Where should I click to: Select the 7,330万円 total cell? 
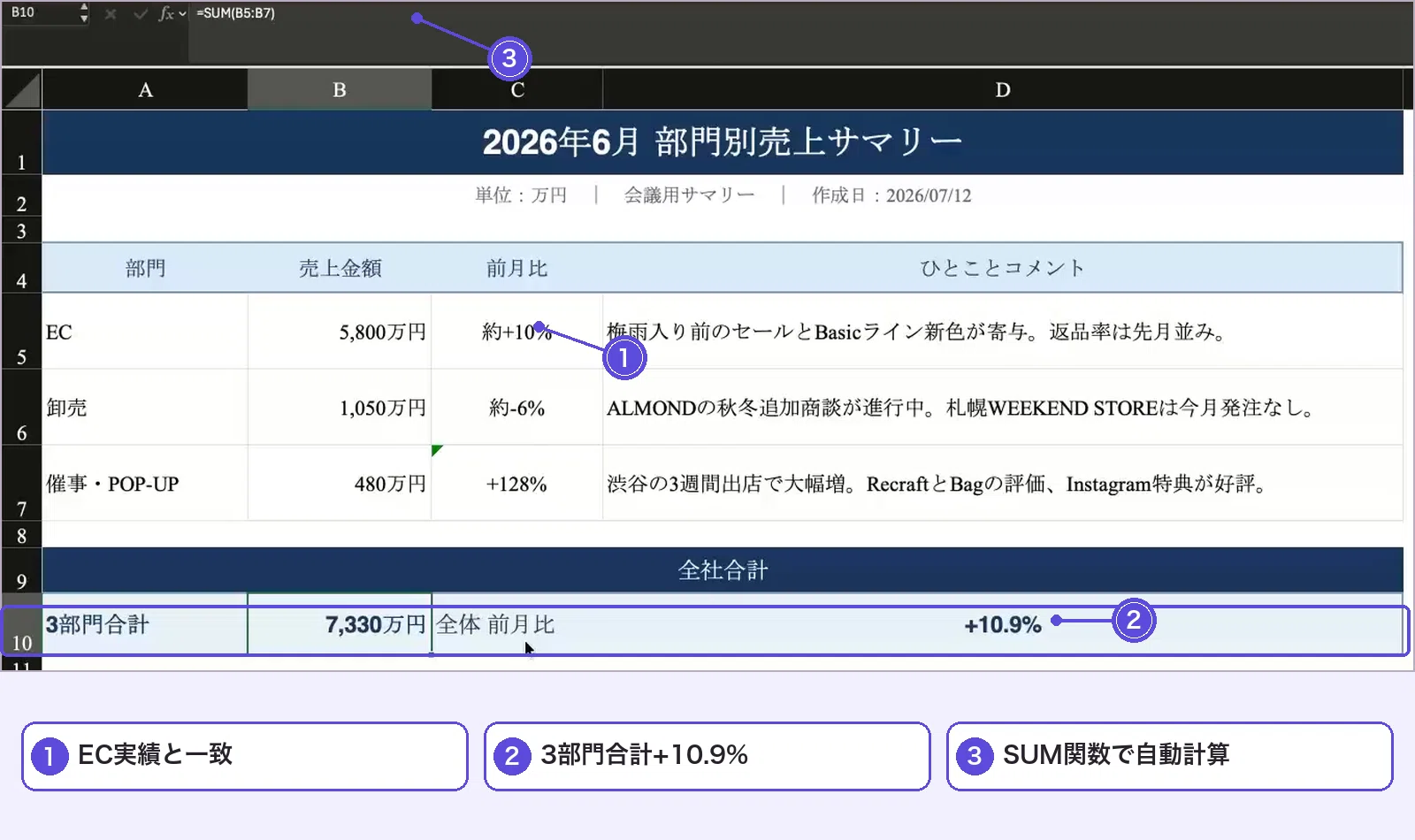pos(340,624)
